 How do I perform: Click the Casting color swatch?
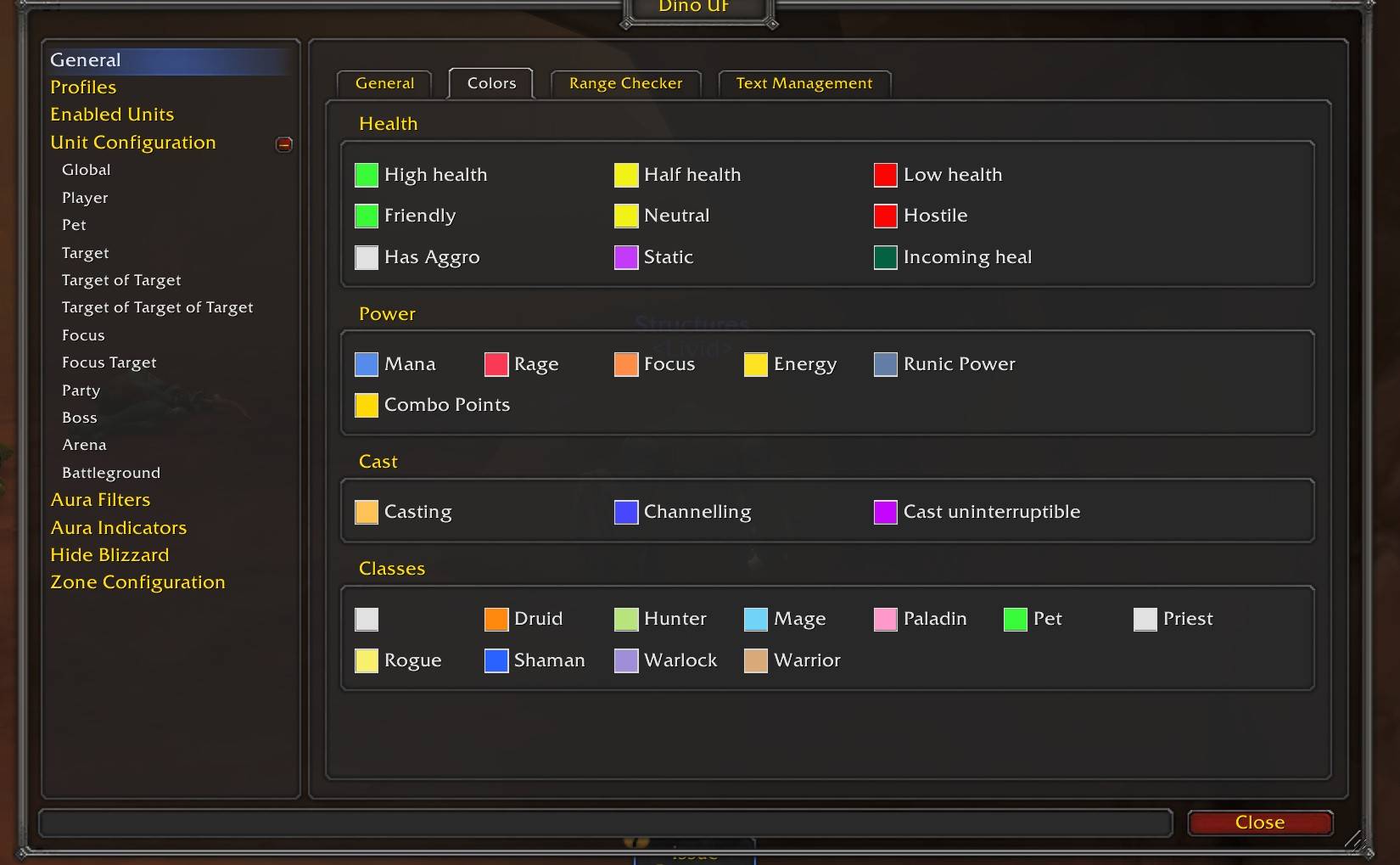tap(366, 512)
